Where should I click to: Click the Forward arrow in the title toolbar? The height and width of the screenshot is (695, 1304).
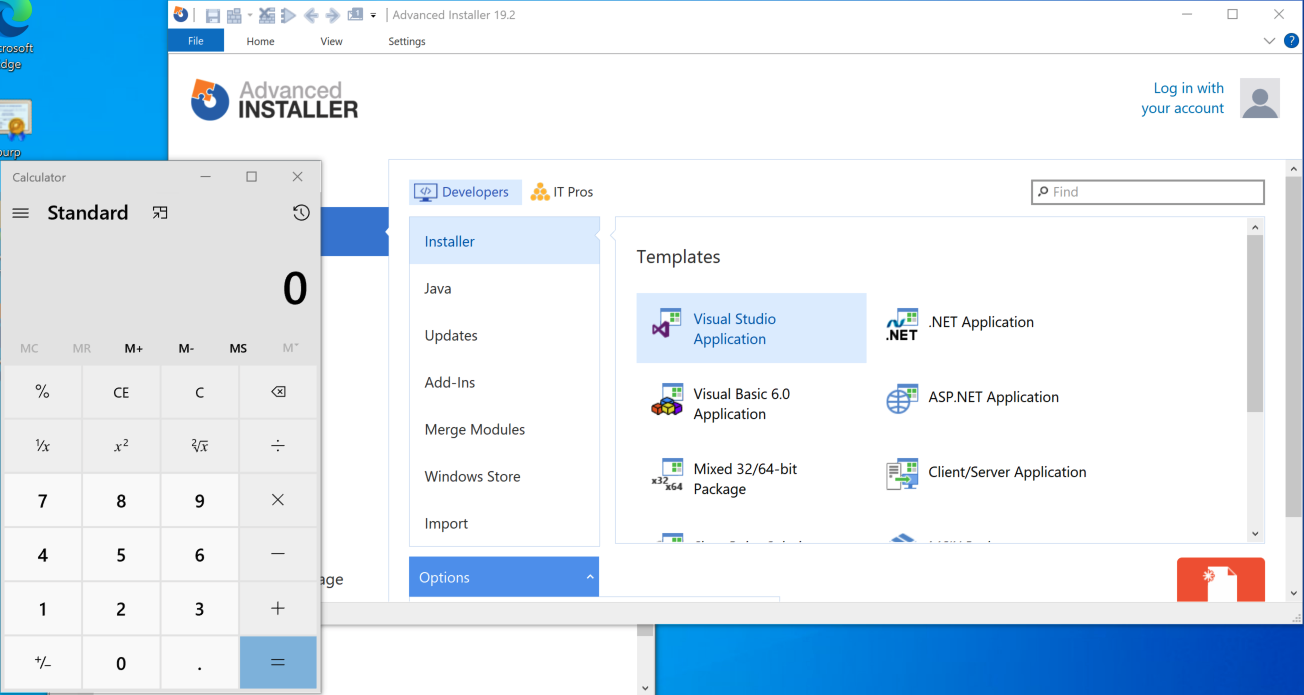(333, 15)
